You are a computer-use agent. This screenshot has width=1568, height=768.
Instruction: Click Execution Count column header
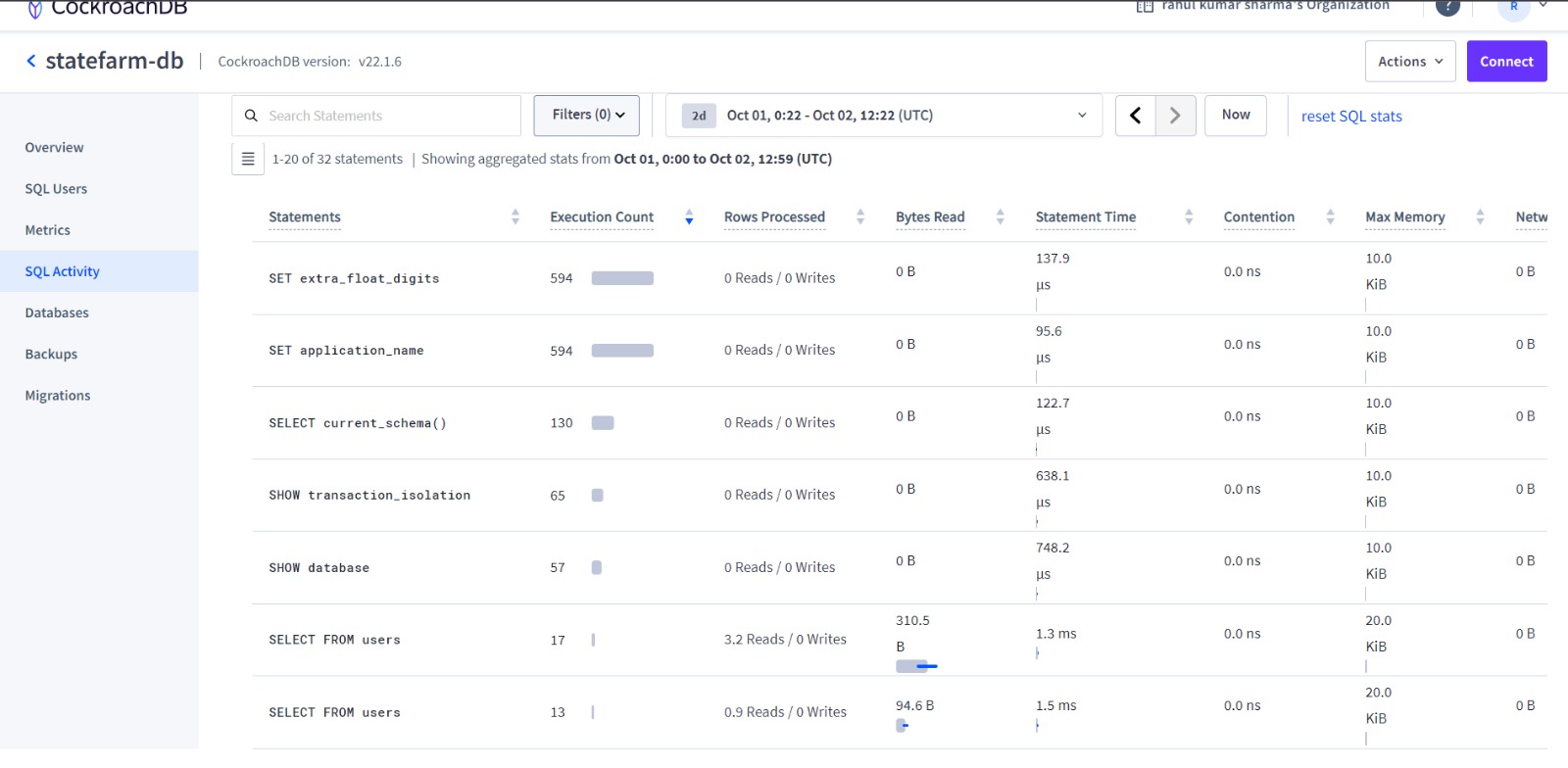tap(602, 217)
